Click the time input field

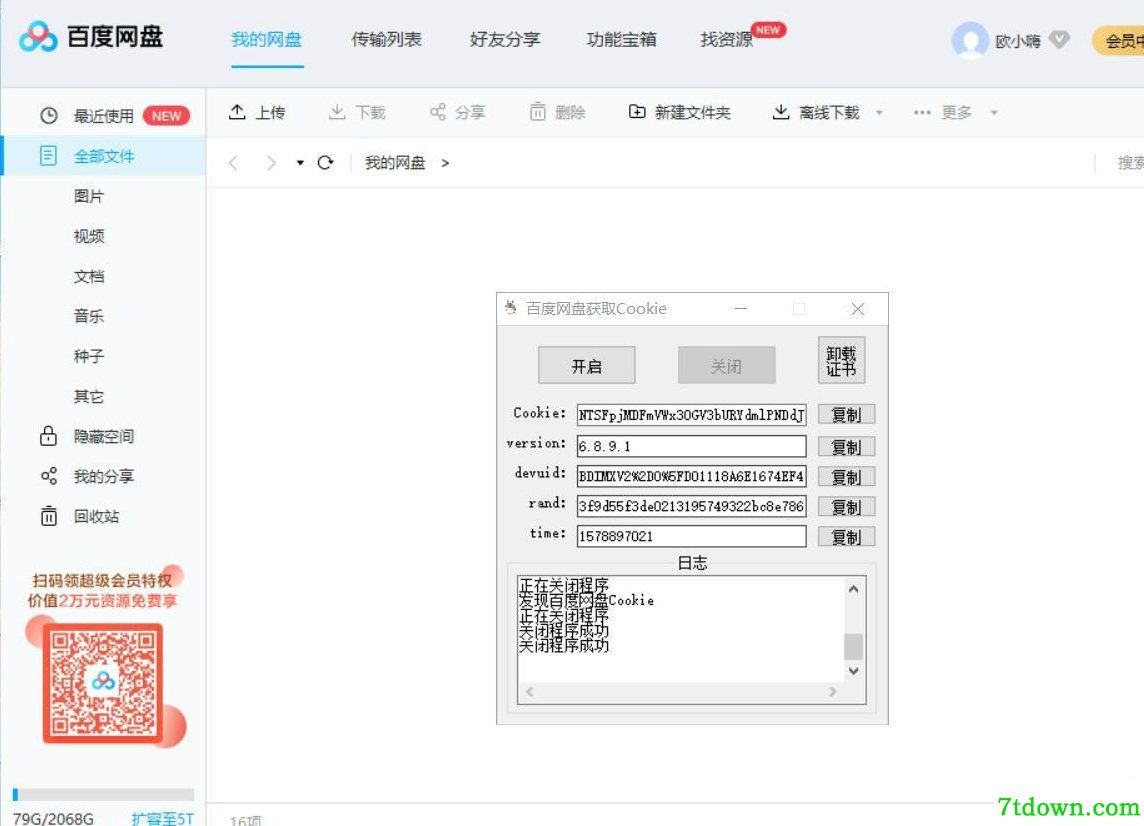[x=692, y=536]
